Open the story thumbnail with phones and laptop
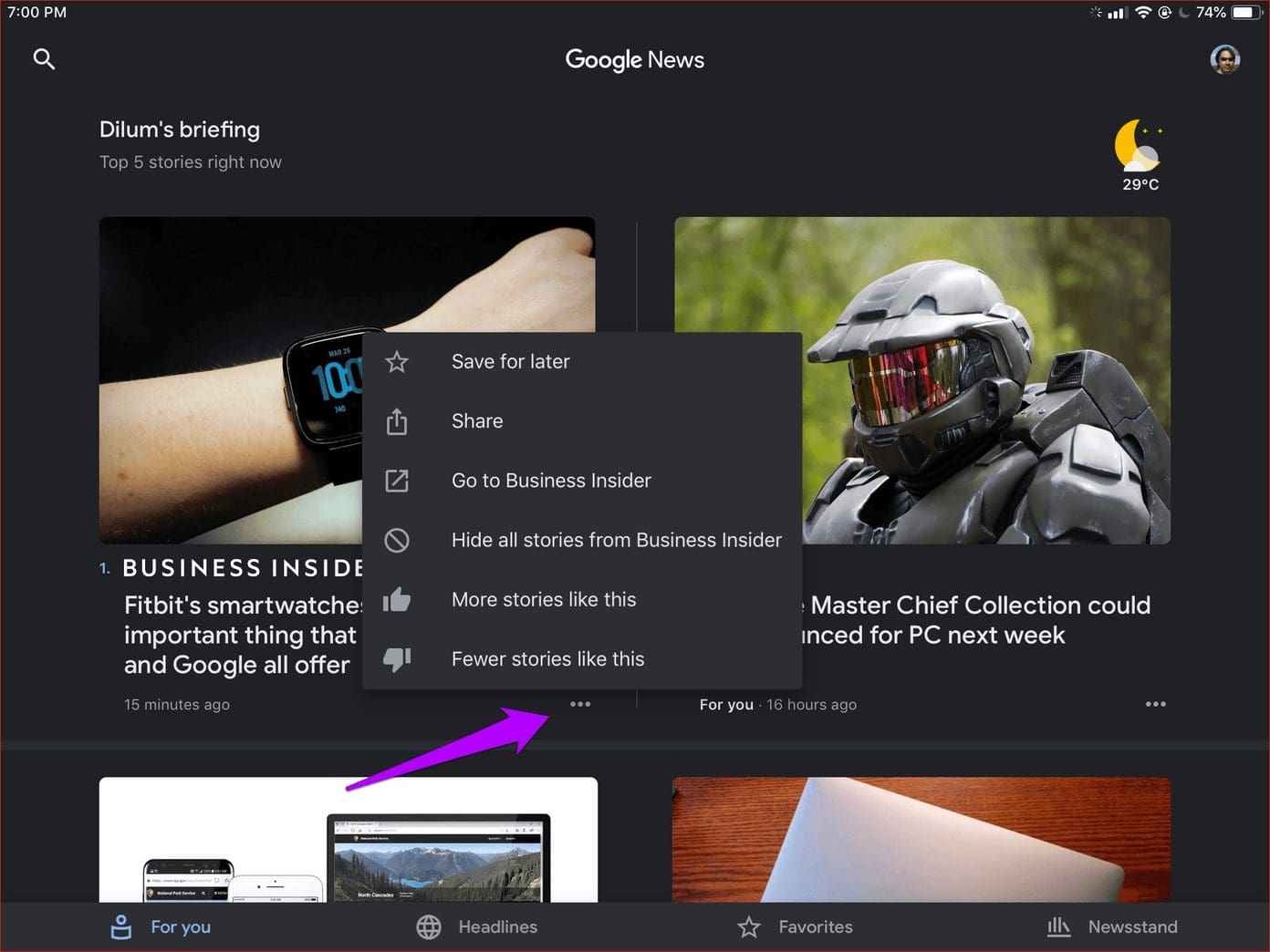This screenshot has height=952, width=1270. [x=349, y=840]
